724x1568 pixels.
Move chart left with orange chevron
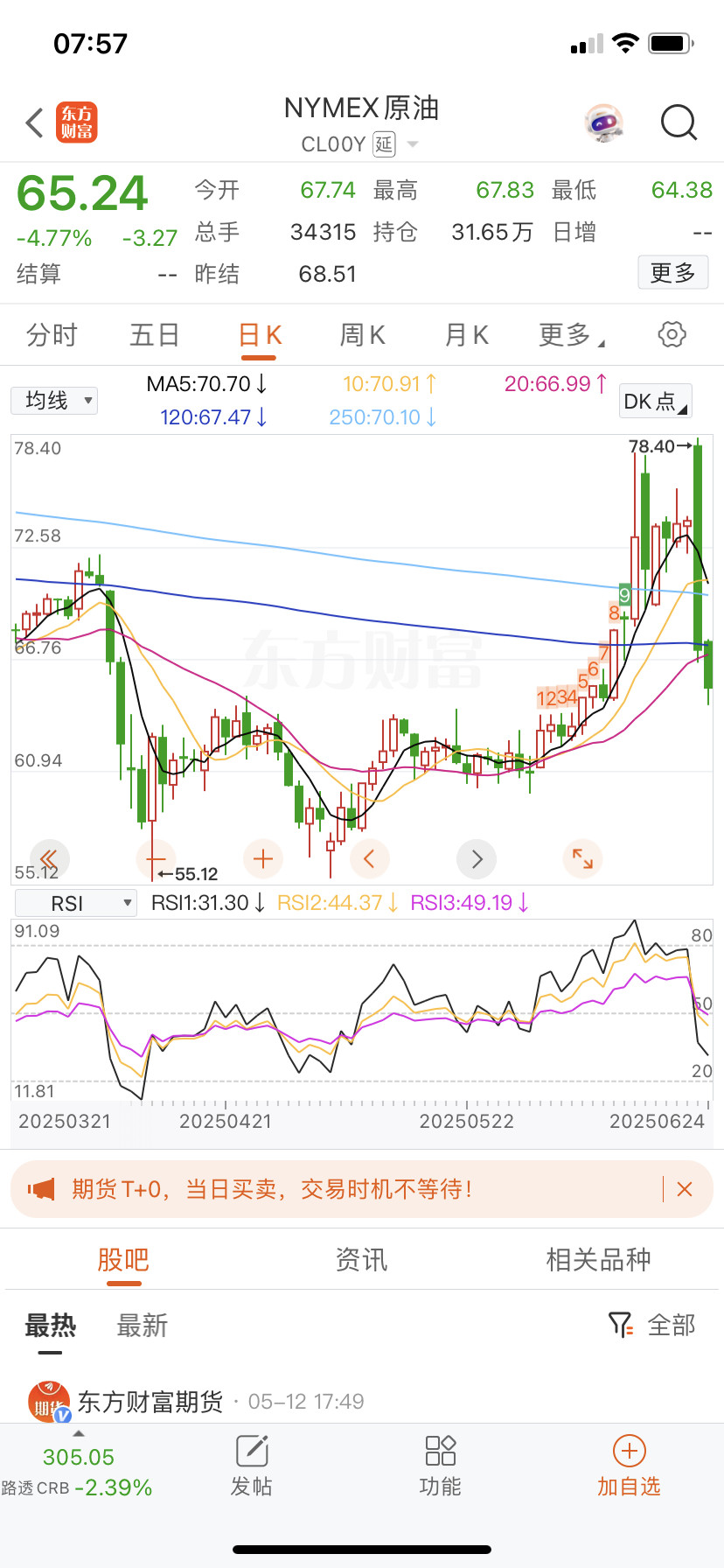pyautogui.click(x=369, y=858)
